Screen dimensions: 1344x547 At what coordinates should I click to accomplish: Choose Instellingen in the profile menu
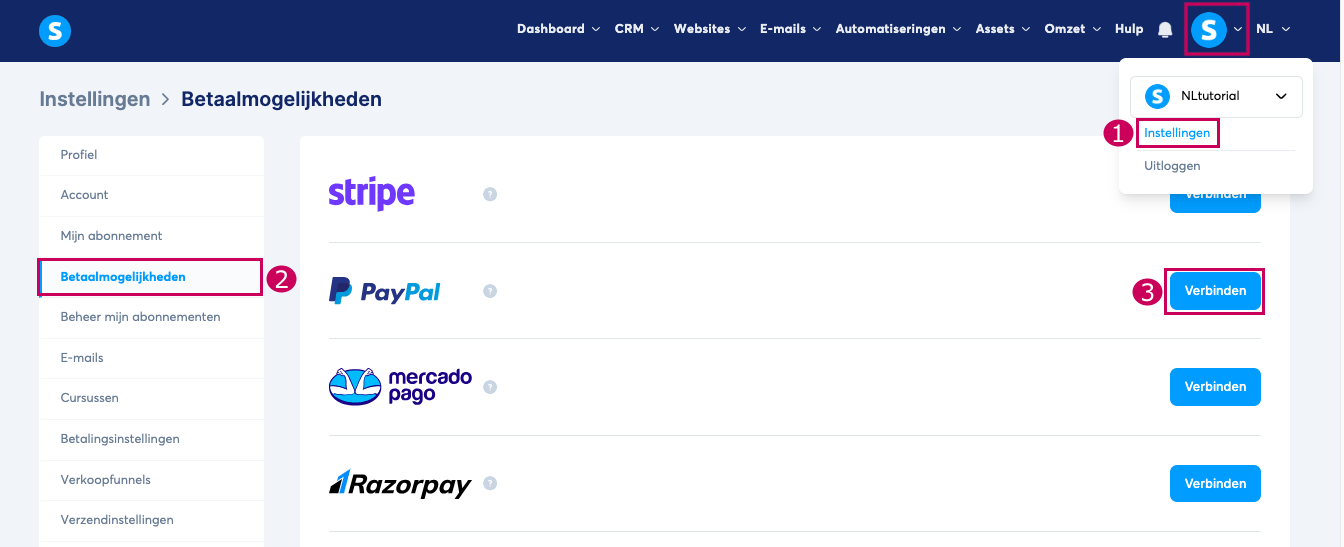(1177, 133)
